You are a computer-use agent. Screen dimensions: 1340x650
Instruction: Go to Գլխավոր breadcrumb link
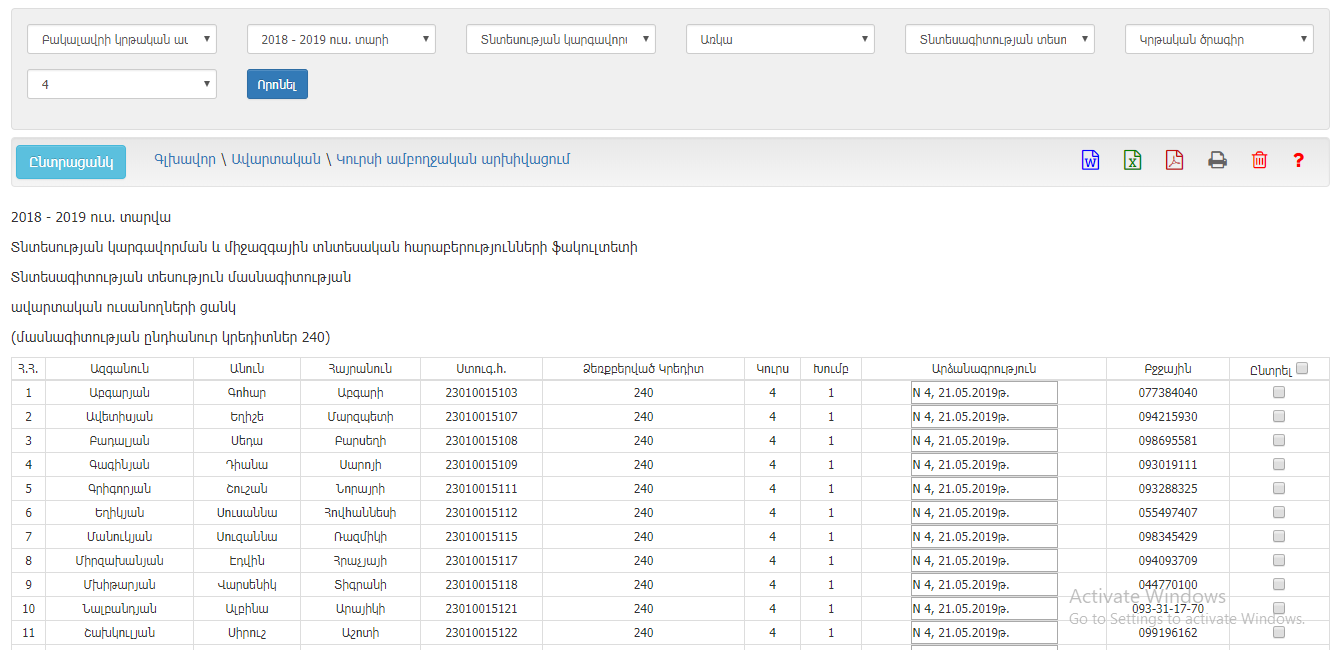tap(185, 160)
